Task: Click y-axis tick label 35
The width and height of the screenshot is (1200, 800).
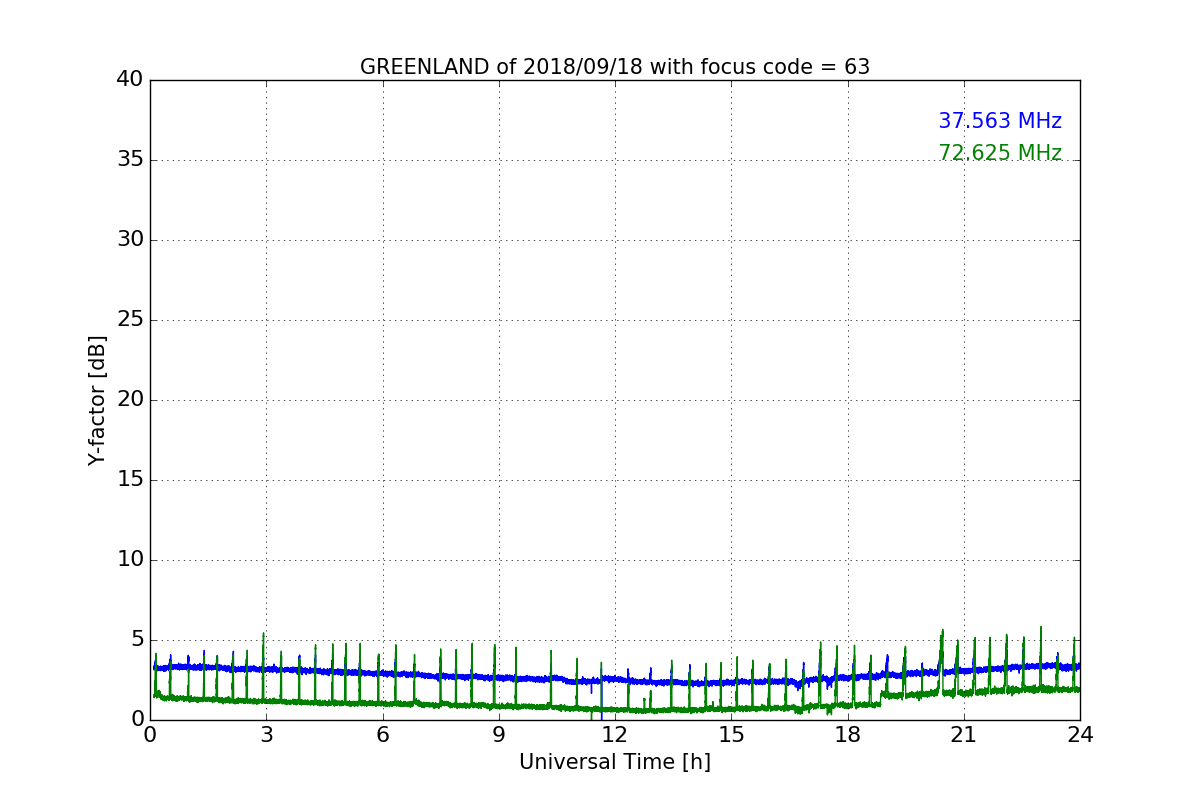Action: [130, 160]
